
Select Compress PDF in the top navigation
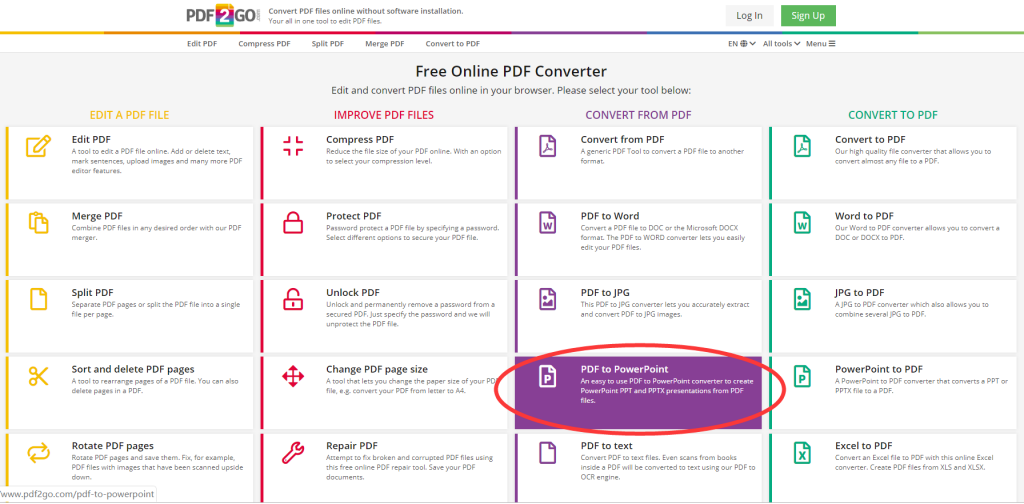[x=264, y=44]
